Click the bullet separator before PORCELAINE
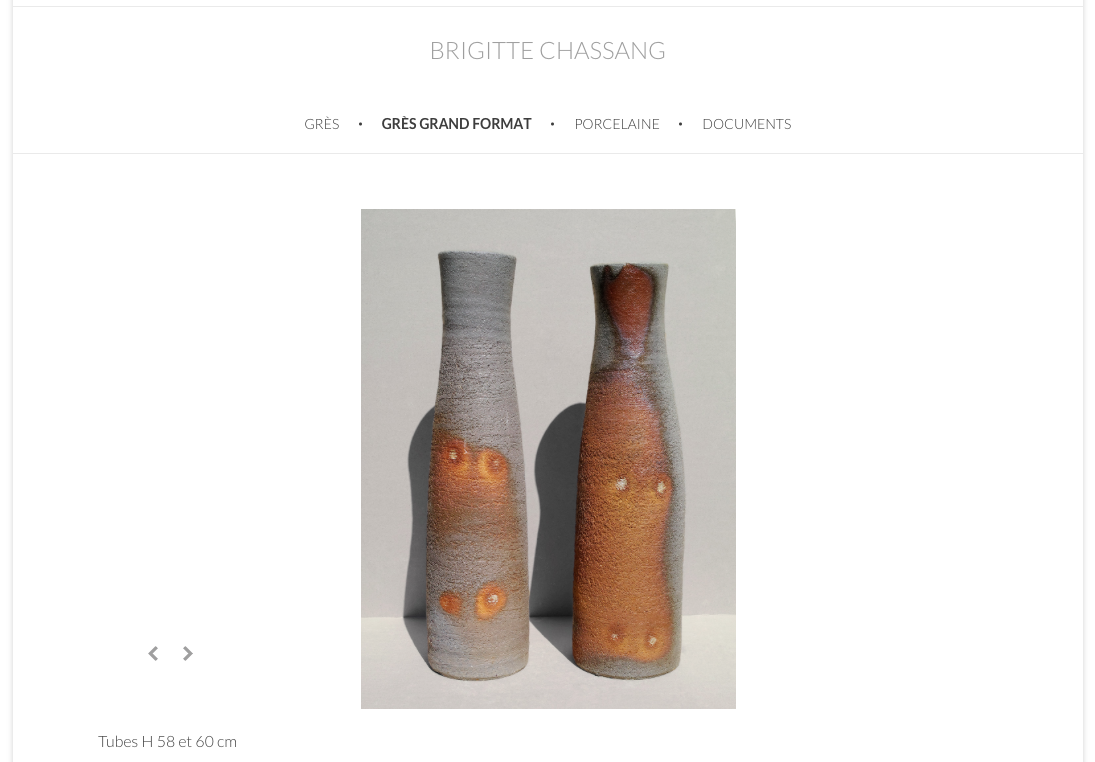This screenshot has width=1095, height=762. pos(552,124)
